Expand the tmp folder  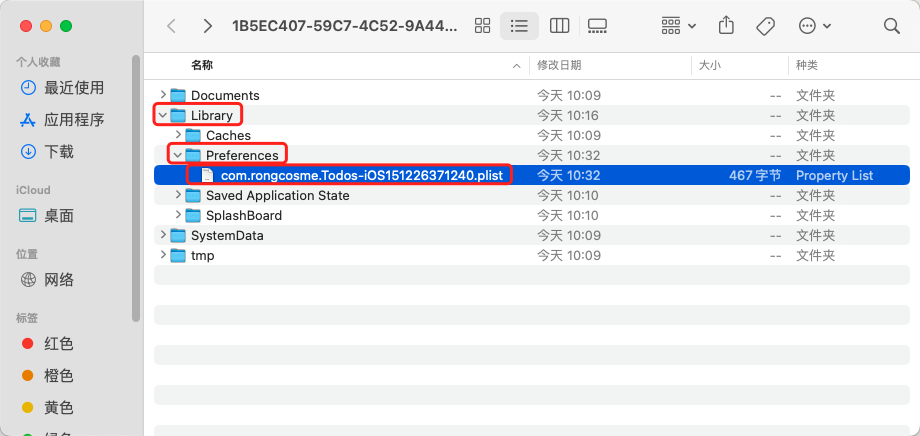(x=163, y=255)
